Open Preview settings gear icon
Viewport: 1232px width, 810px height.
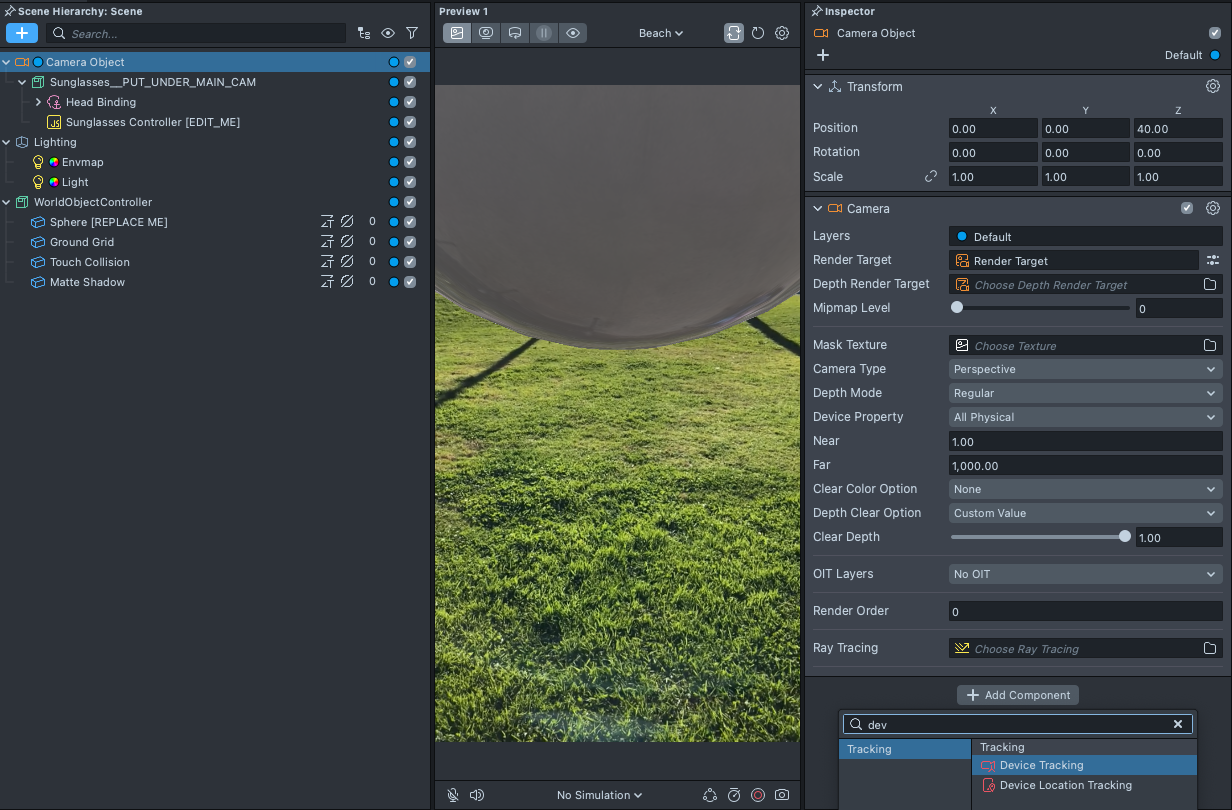[782, 33]
